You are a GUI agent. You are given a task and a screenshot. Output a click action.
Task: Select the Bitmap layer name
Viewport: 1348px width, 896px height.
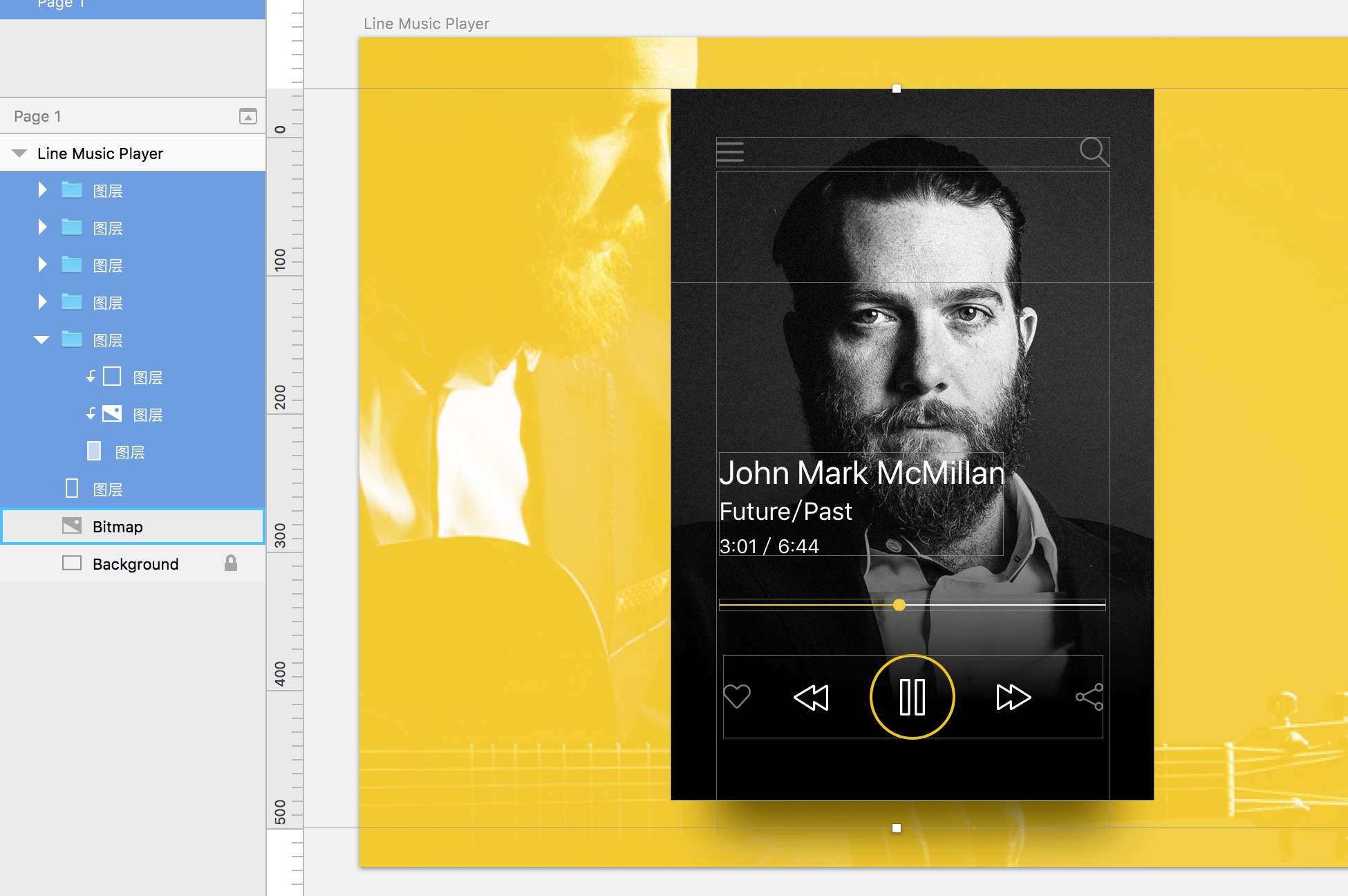pyautogui.click(x=118, y=527)
